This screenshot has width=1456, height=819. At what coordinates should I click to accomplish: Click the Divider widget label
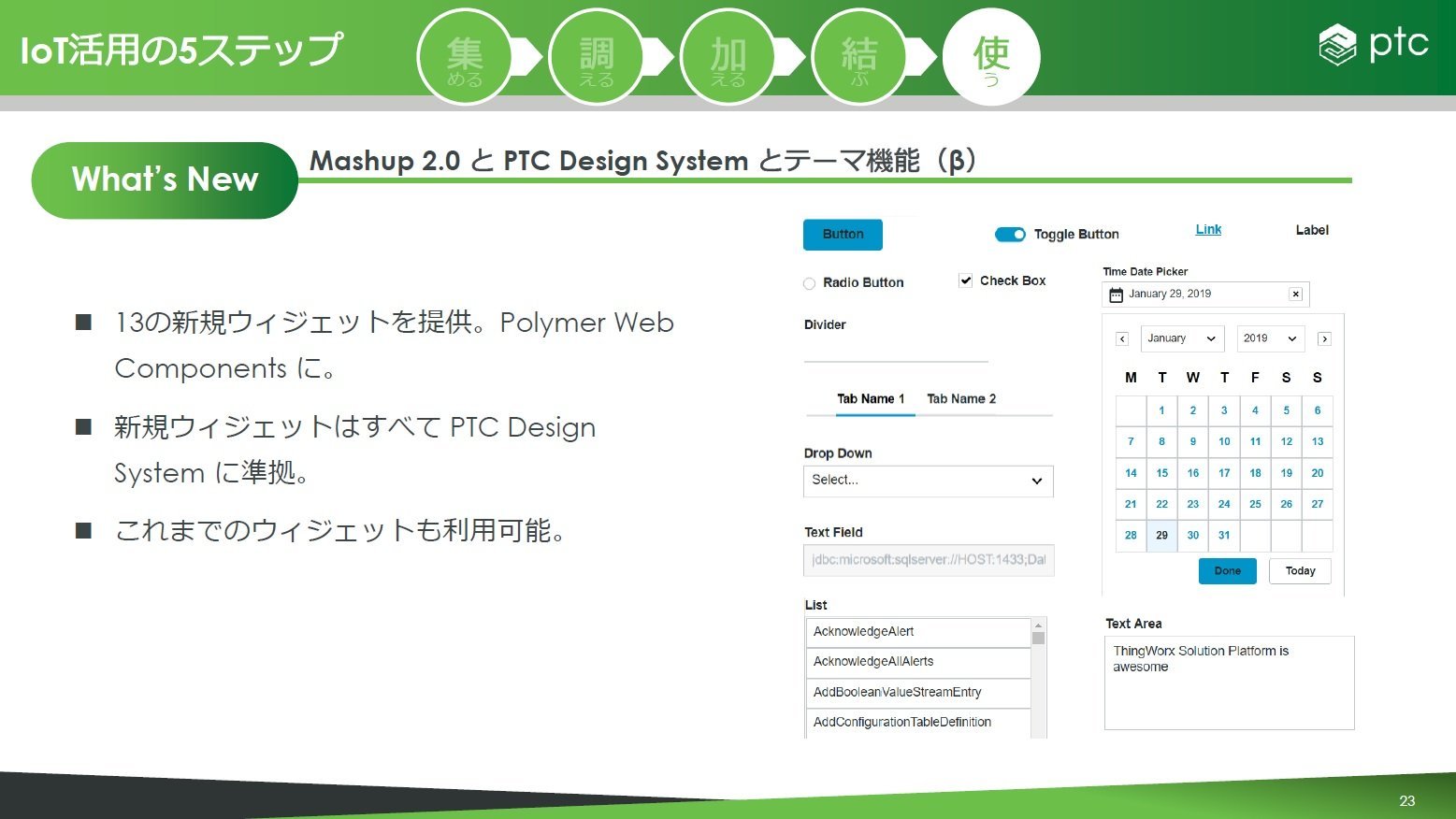click(x=825, y=325)
